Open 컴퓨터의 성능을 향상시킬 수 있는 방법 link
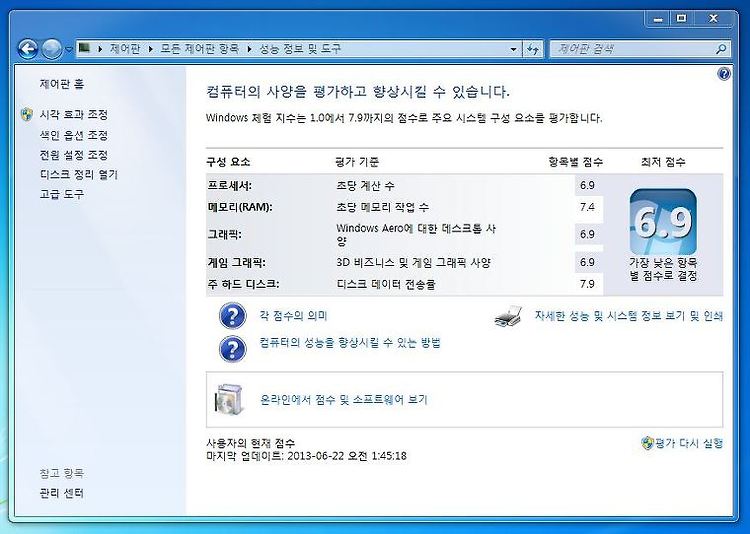The image size is (750, 534). (350, 343)
